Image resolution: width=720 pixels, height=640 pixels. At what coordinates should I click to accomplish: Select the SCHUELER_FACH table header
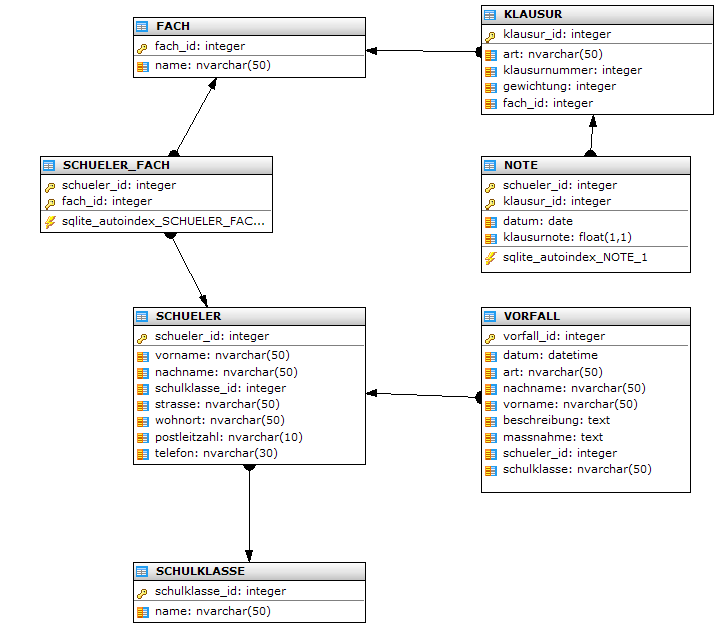pyautogui.click(x=155, y=165)
